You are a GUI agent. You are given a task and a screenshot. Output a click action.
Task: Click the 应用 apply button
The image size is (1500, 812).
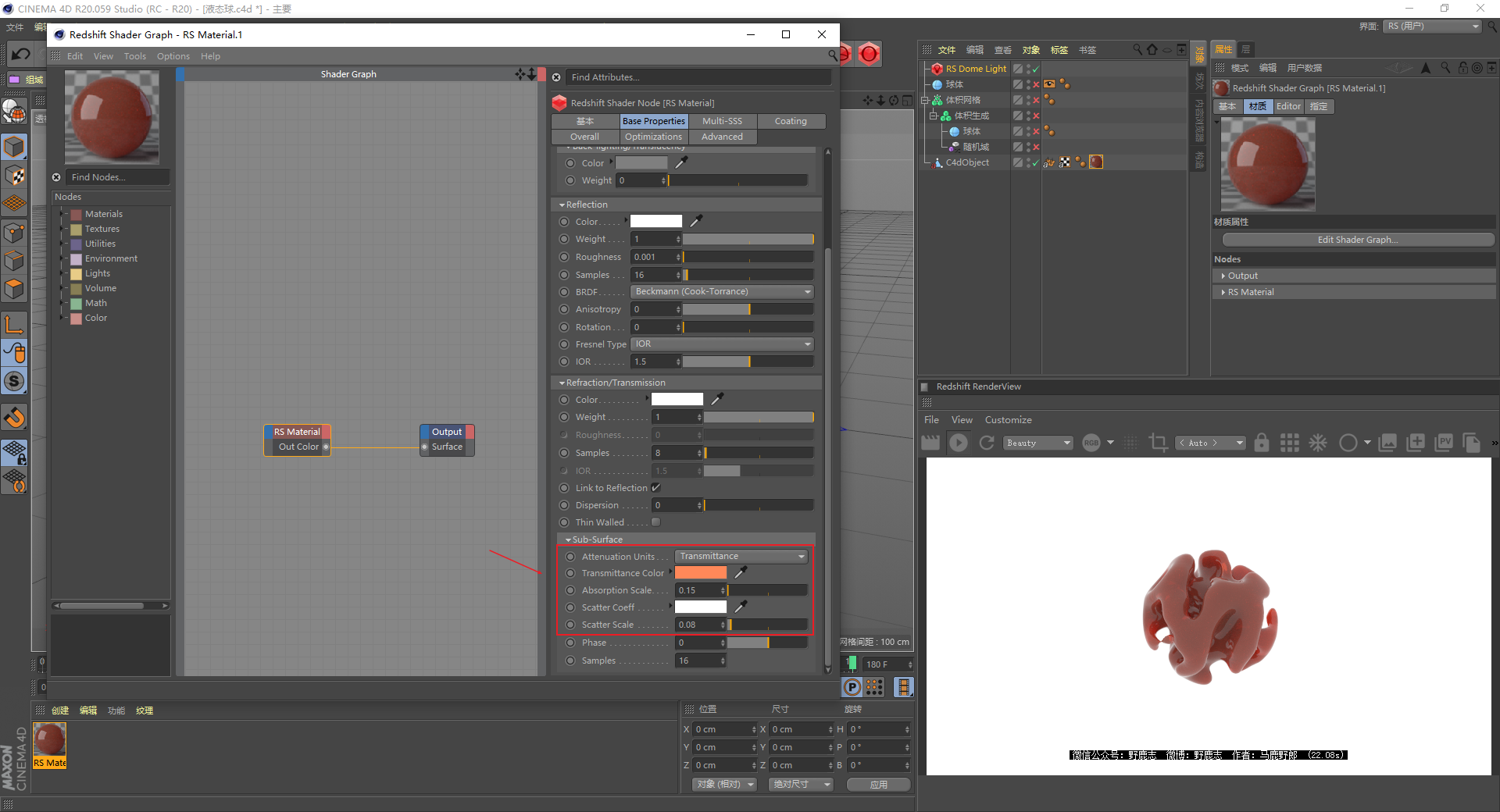click(x=879, y=785)
